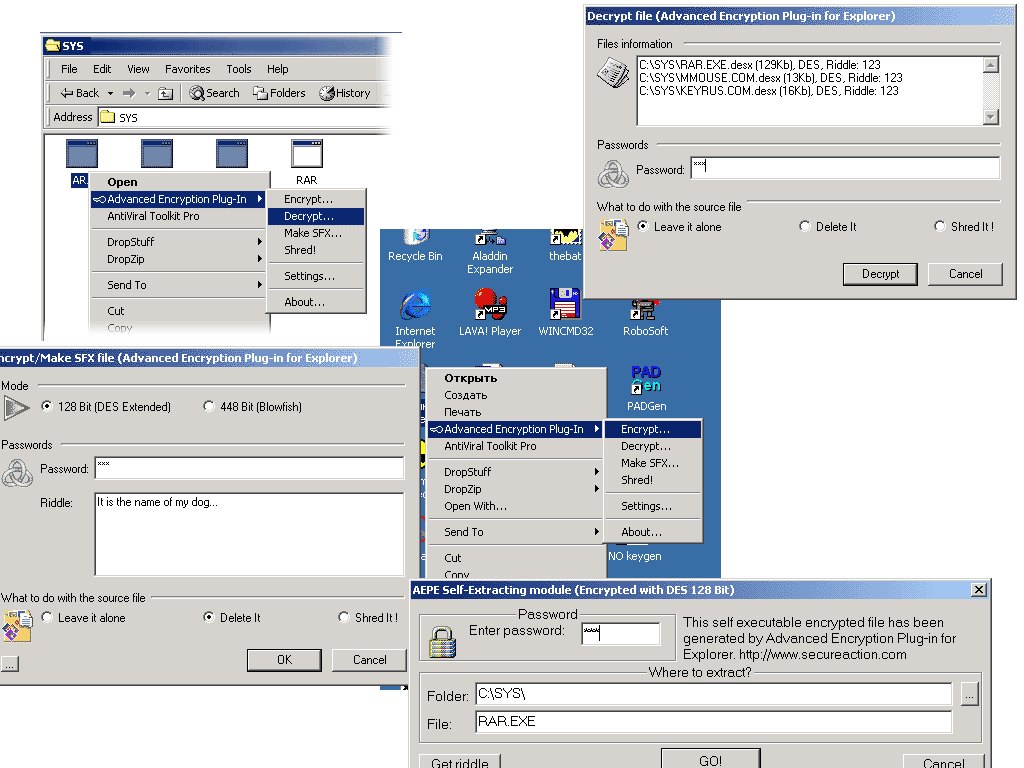Click the Search toolbar button in Explorer
Viewport: 1024px width, 768px height.
click(x=213, y=92)
